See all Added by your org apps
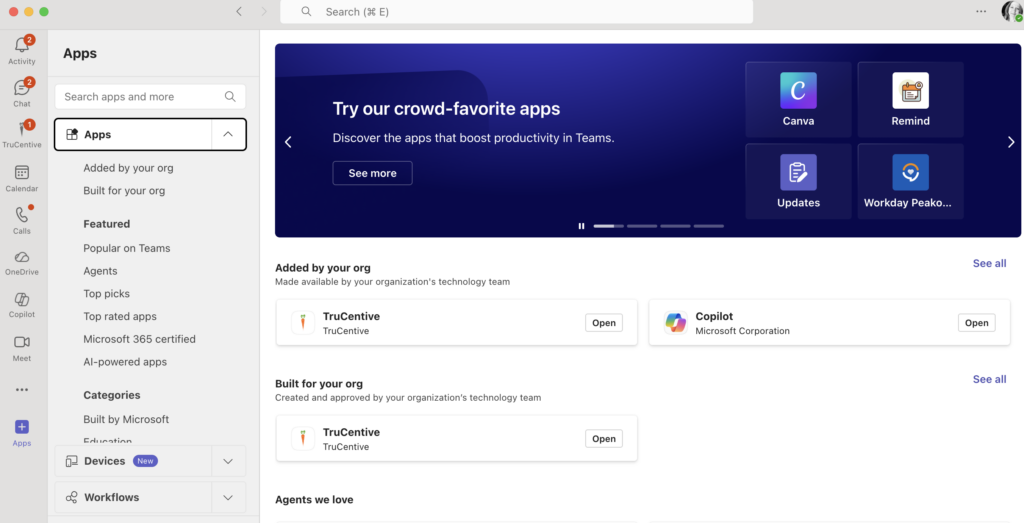 989,264
